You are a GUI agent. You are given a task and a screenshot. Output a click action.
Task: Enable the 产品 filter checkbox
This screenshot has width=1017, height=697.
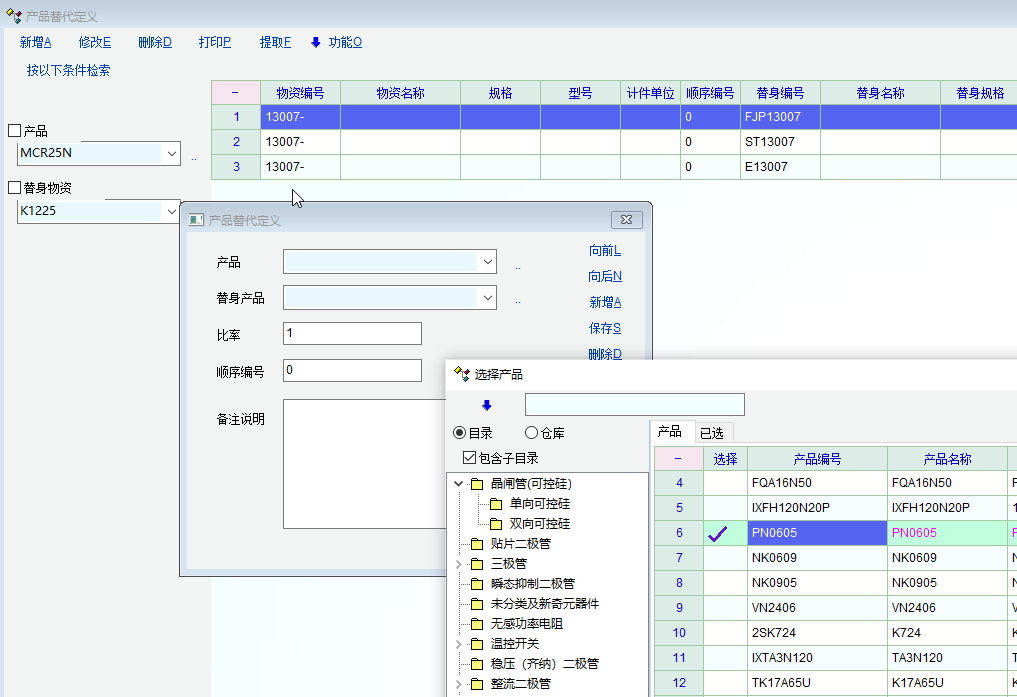coord(14,131)
